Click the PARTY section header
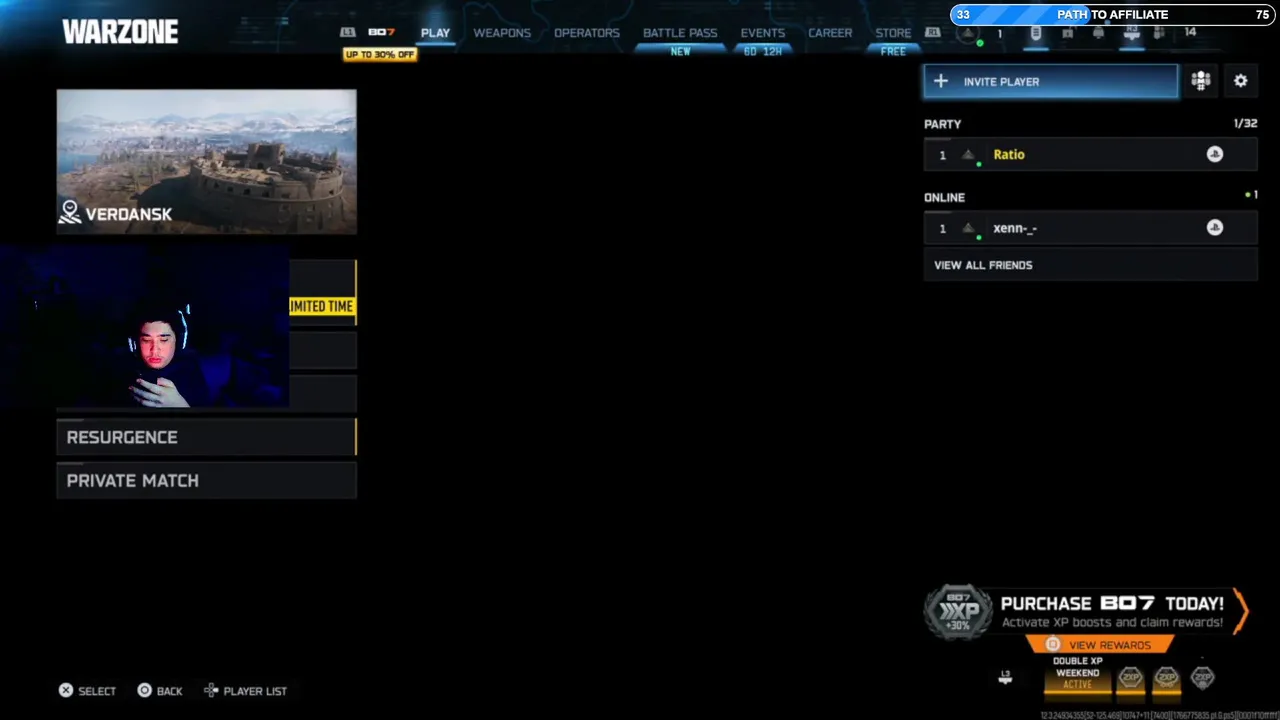1280x720 pixels. [x=942, y=124]
